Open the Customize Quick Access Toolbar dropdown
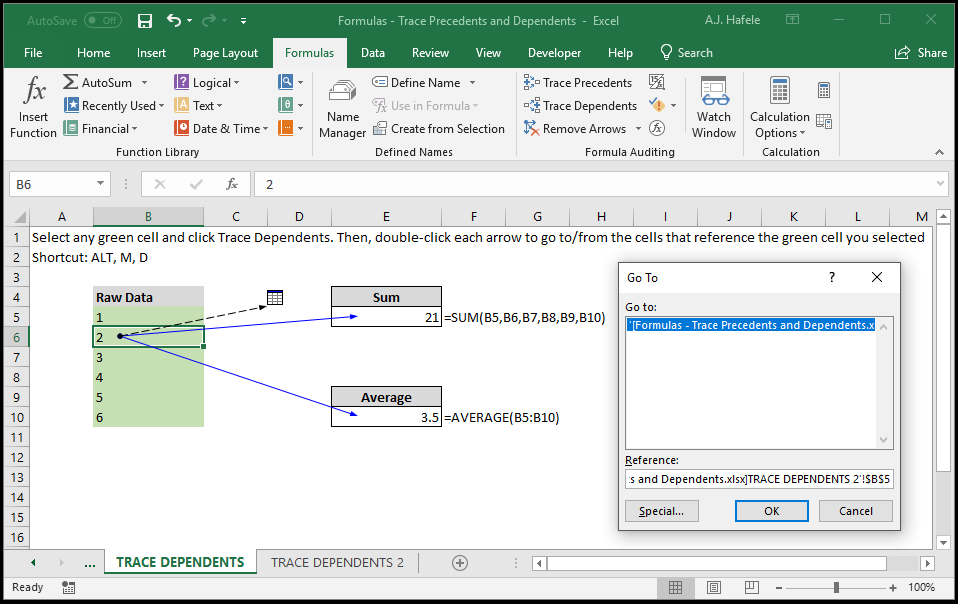958x604 pixels. pos(243,21)
